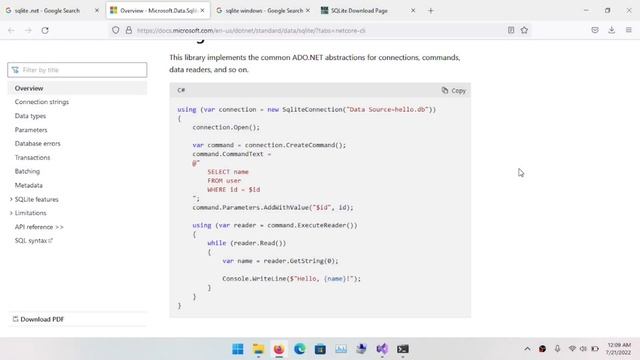The height and width of the screenshot is (360, 640).
Task: Open Wi-Fi network tray icon
Action: pos(572,349)
